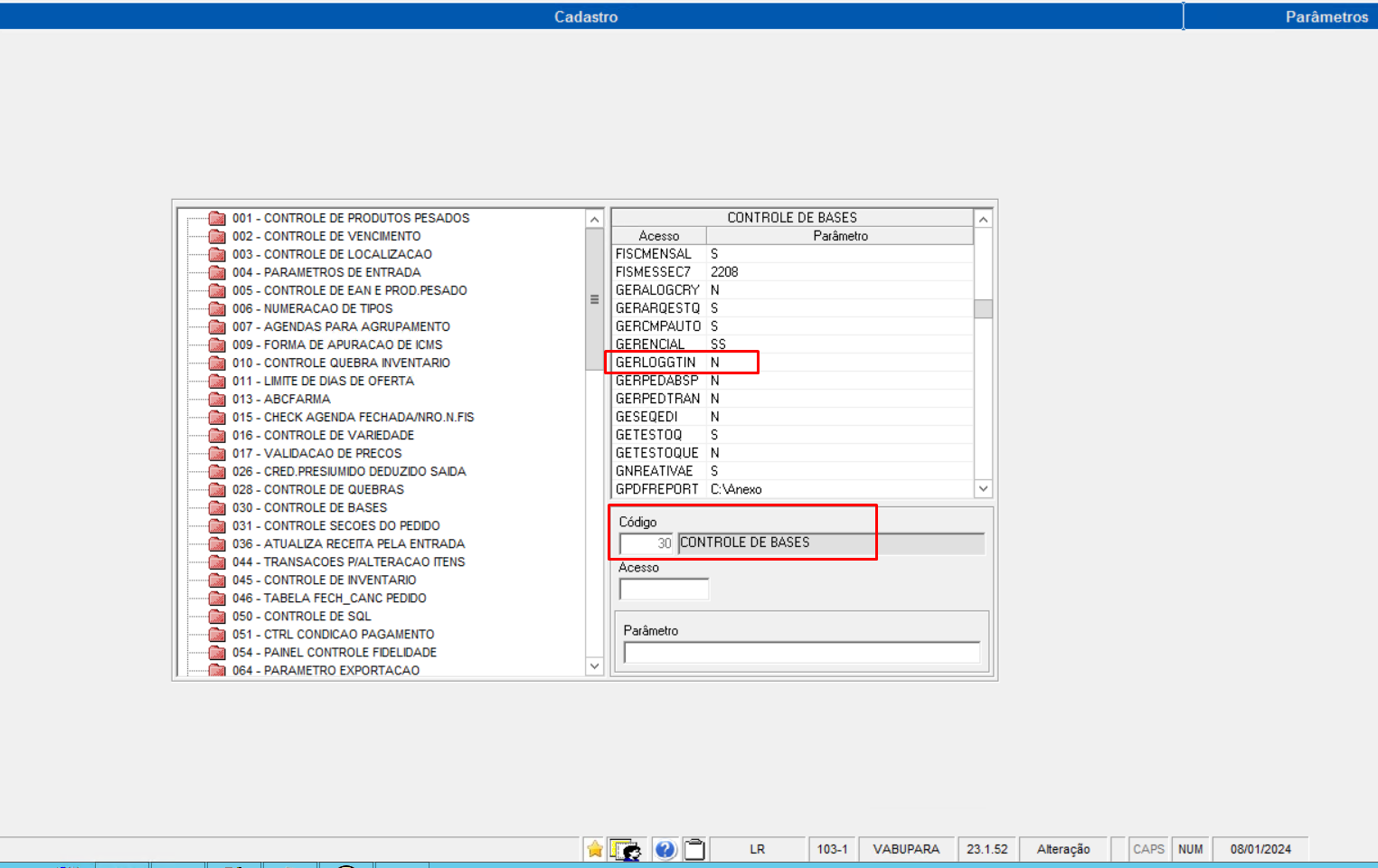Click inside the Acesso input field
The height and width of the screenshot is (868, 1378).
pyautogui.click(x=664, y=588)
